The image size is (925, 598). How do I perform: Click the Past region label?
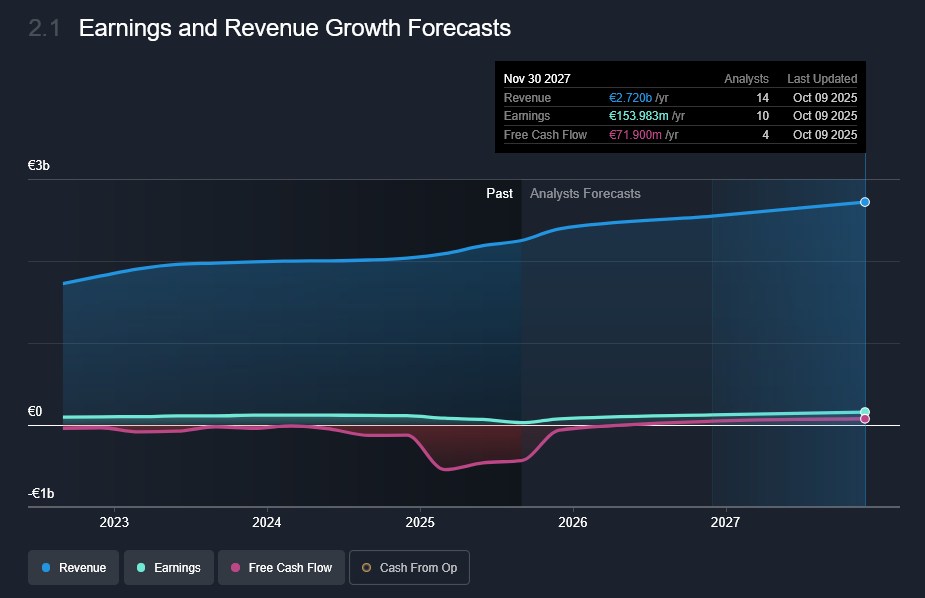(x=499, y=194)
